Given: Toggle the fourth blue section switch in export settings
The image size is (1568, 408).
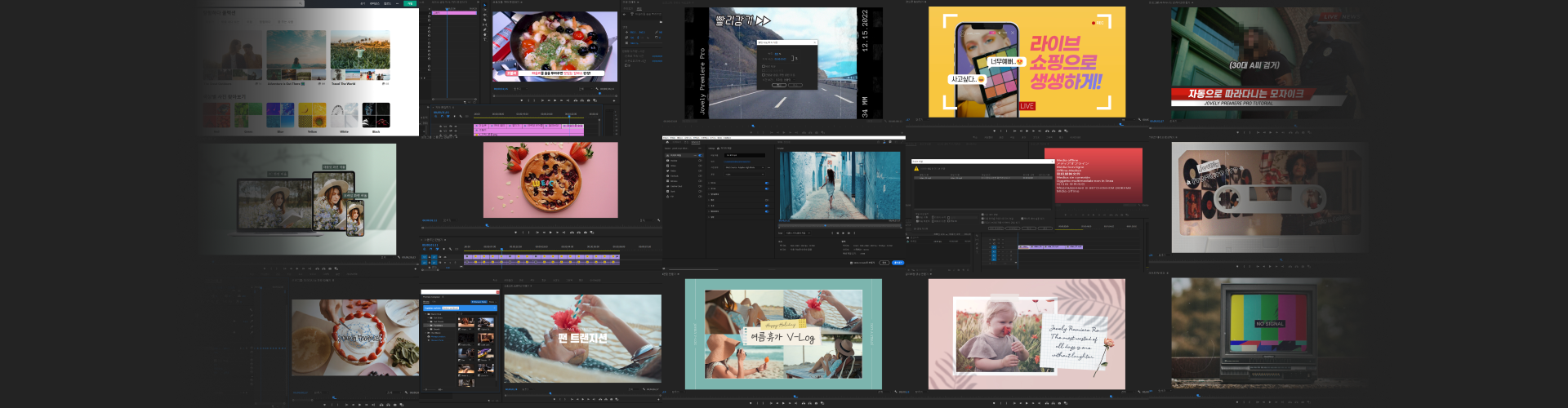Looking at the screenshot, I should tap(767, 211).
